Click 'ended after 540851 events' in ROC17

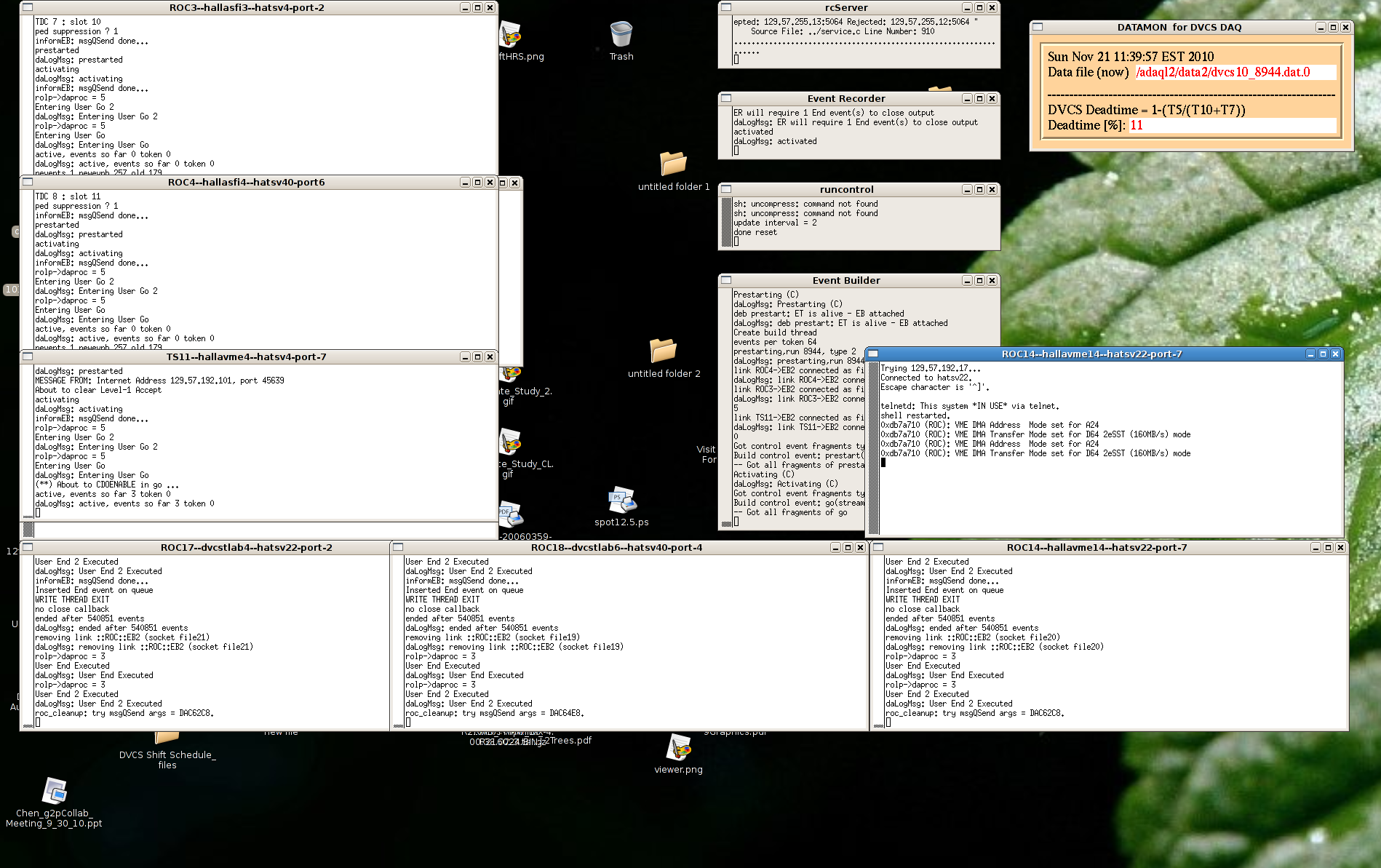(x=89, y=618)
